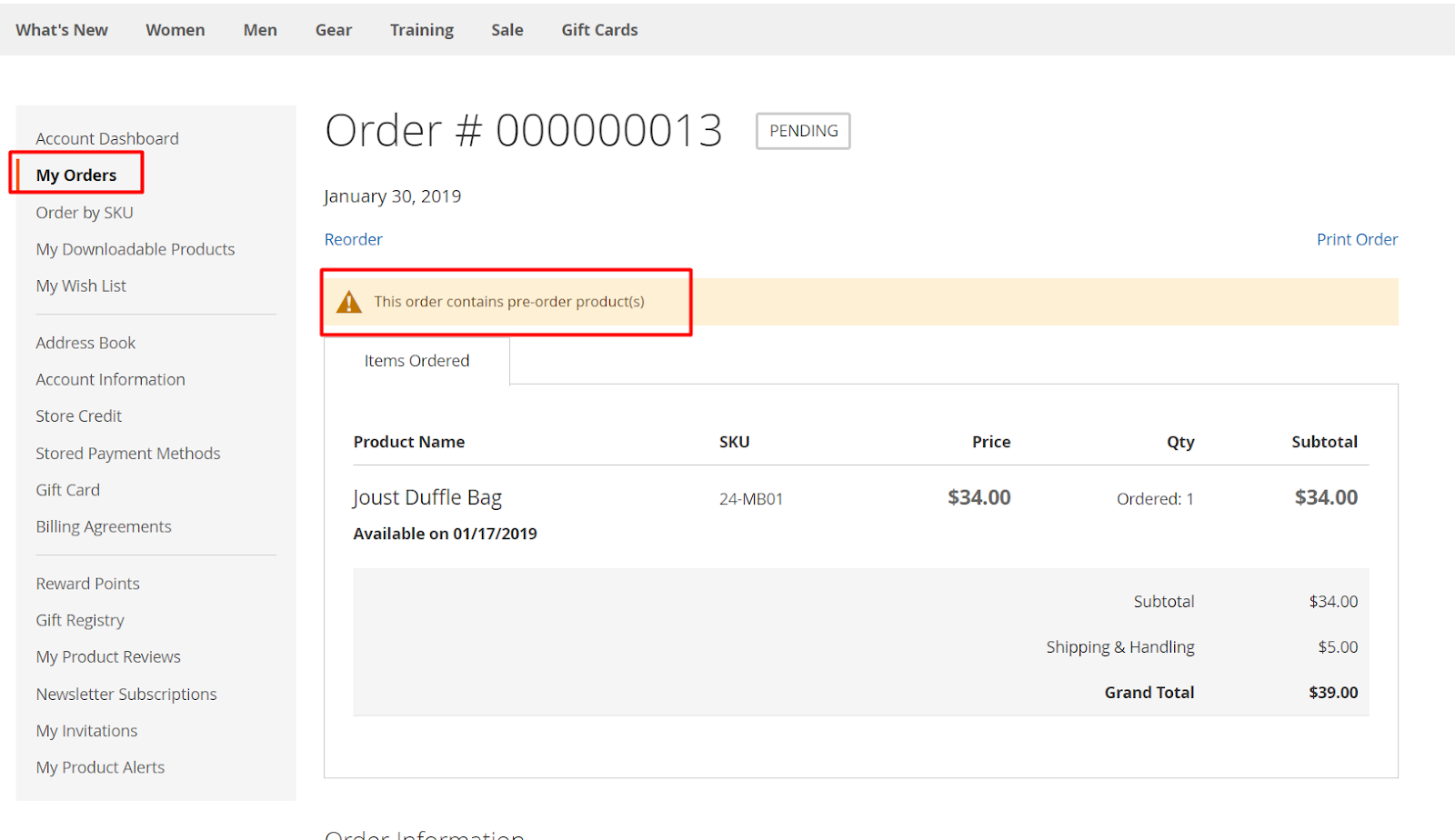Click the Joust Duffle Bag product name
The image size is (1455, 840).
point(427,497)
